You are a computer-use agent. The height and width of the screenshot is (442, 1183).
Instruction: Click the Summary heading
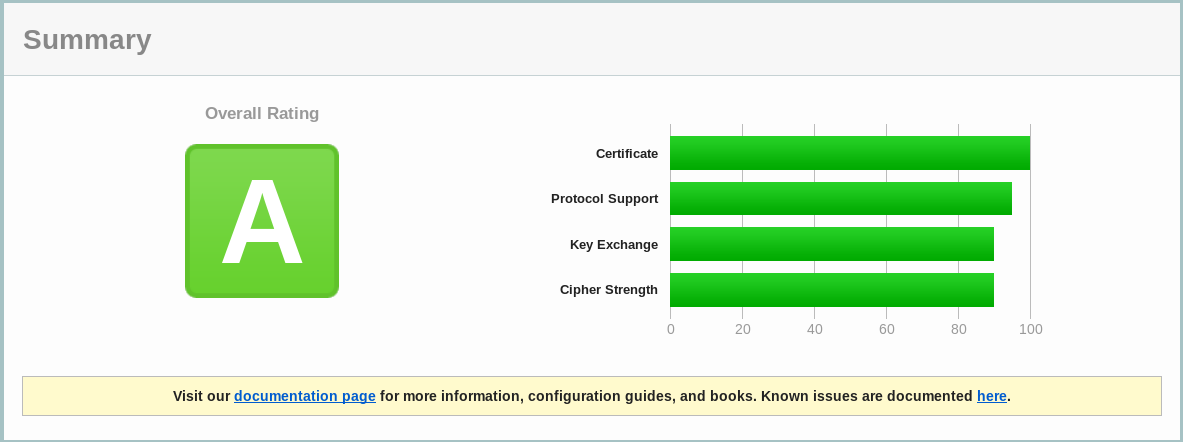pos(87,40)
